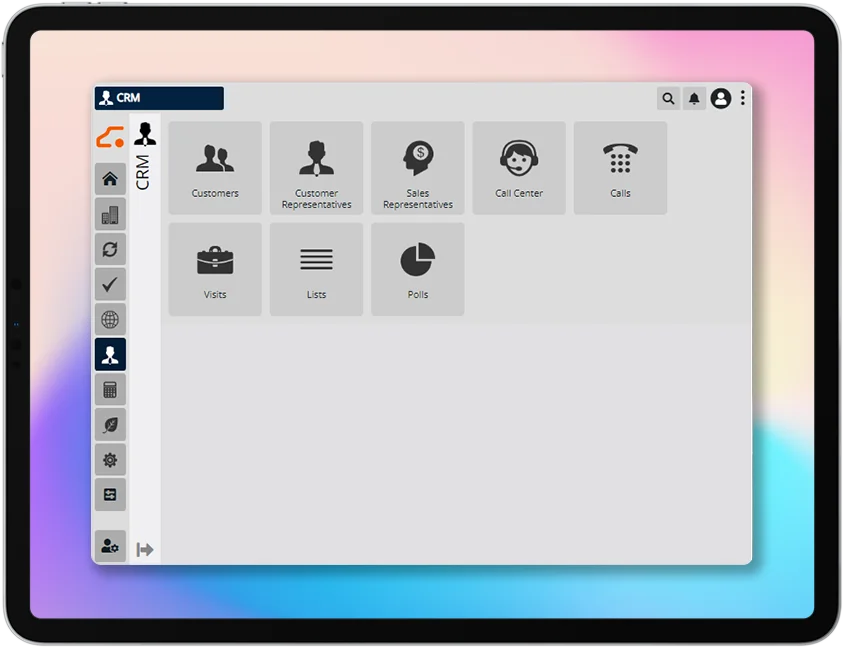Open the globe web module in the sidebar
The width and height of the screenshot is (843, 647).
110,319
